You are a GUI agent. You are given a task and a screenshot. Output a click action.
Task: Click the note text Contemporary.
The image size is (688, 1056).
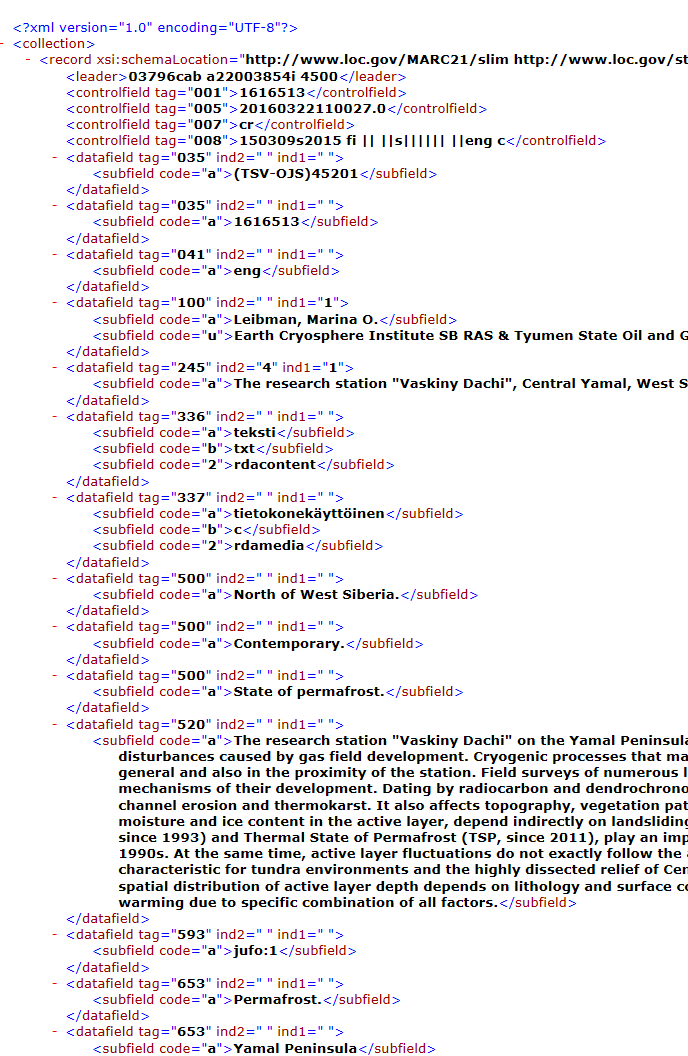[289, 644]
